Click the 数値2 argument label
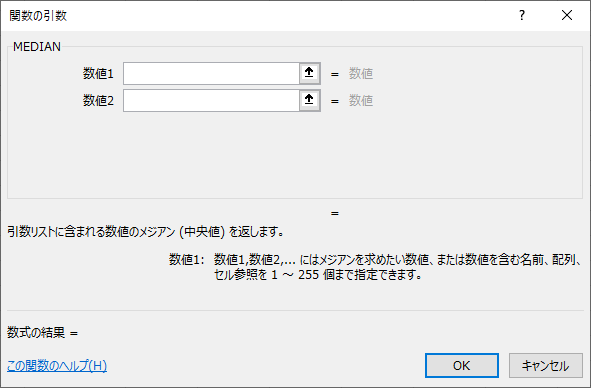This screenshot has height=388, width=591. click(98, 100)
